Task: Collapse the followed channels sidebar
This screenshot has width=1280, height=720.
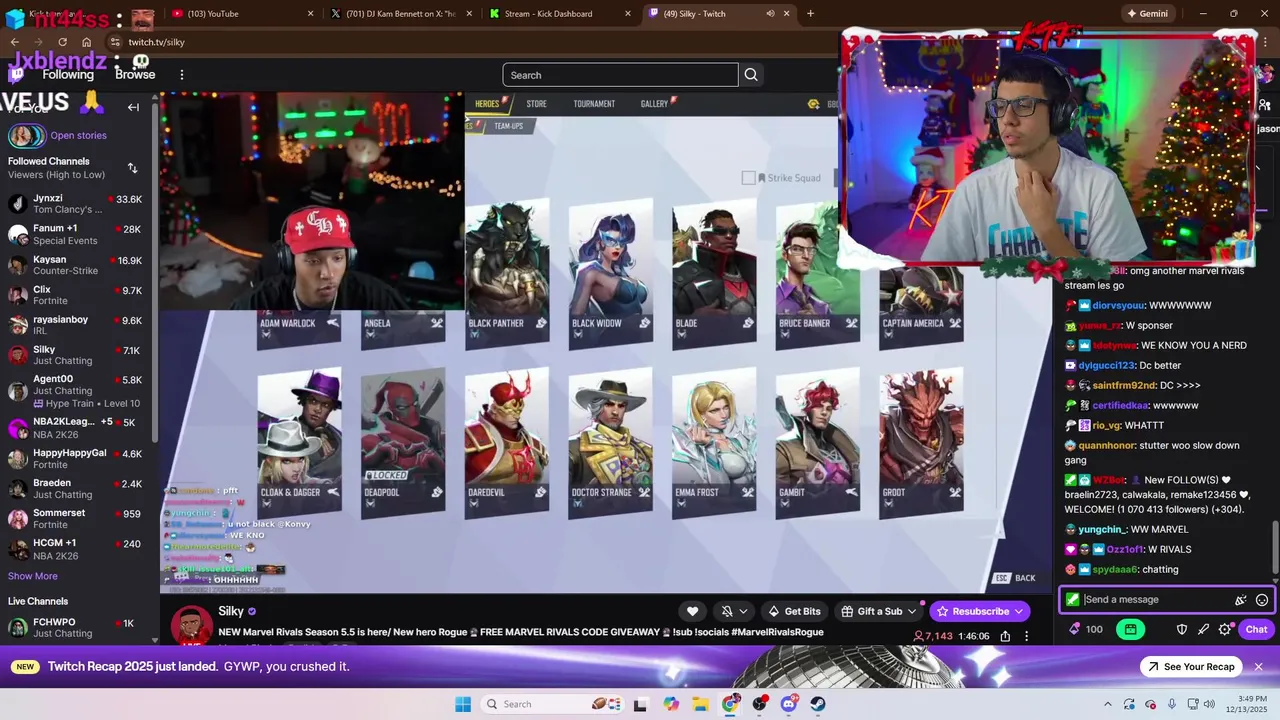Action: click(133, 107)
